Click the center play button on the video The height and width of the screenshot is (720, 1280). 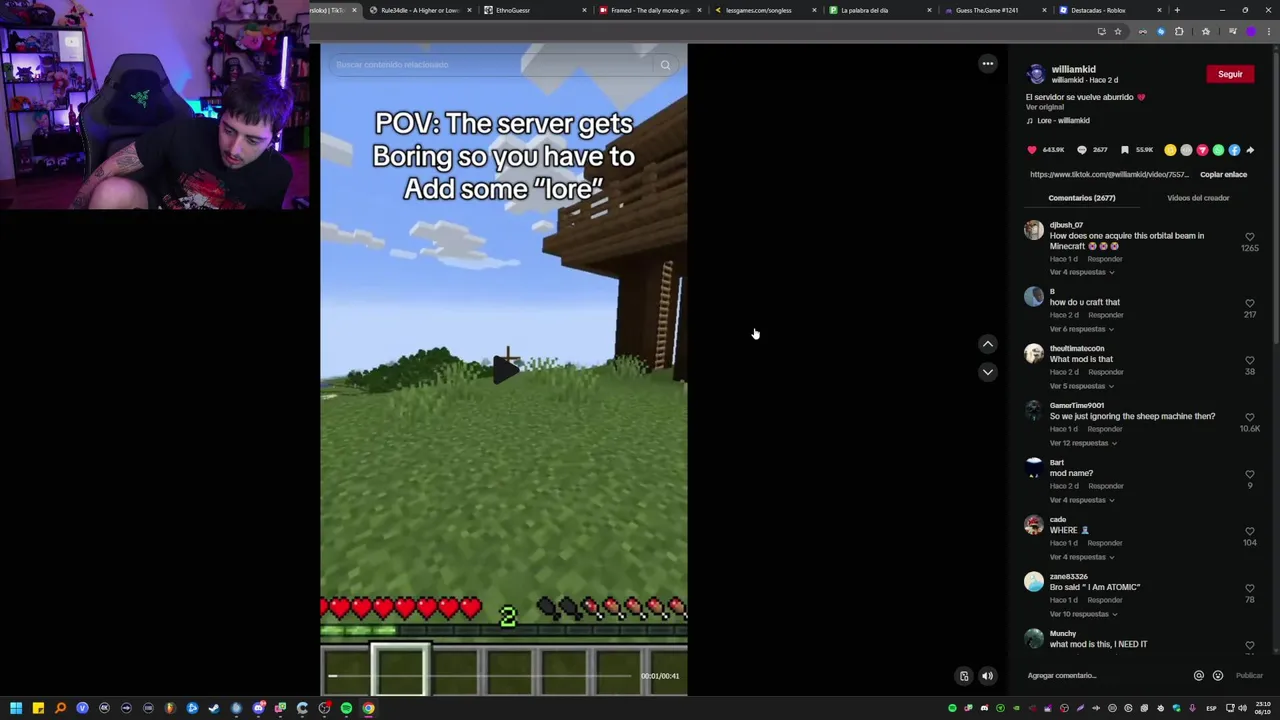pyautogui.click(x=504, y=369)
